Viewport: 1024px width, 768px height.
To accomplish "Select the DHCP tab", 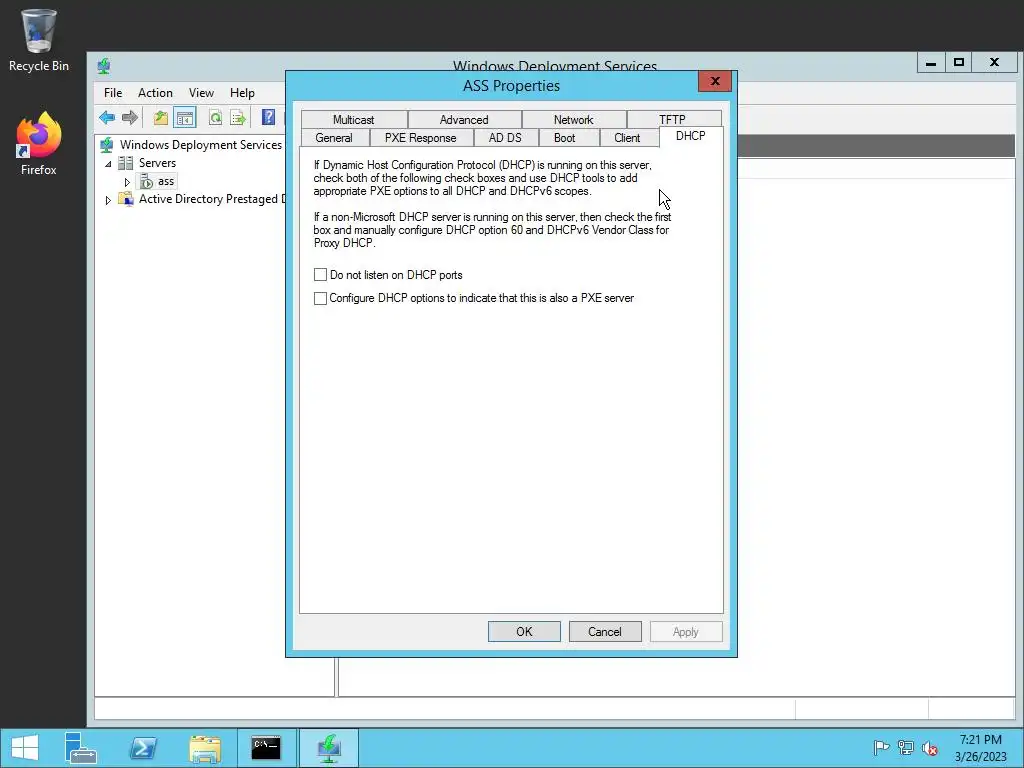I will pos(691,136).
